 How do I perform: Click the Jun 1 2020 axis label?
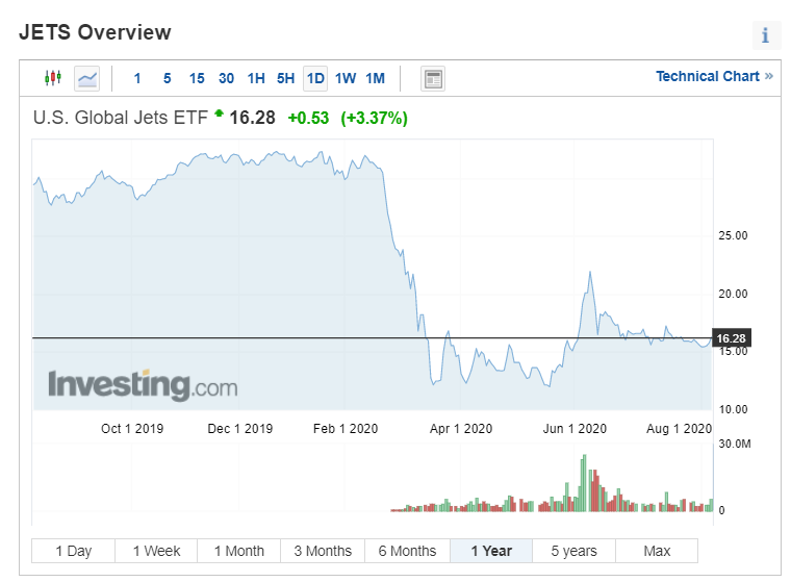coord(575,429)
